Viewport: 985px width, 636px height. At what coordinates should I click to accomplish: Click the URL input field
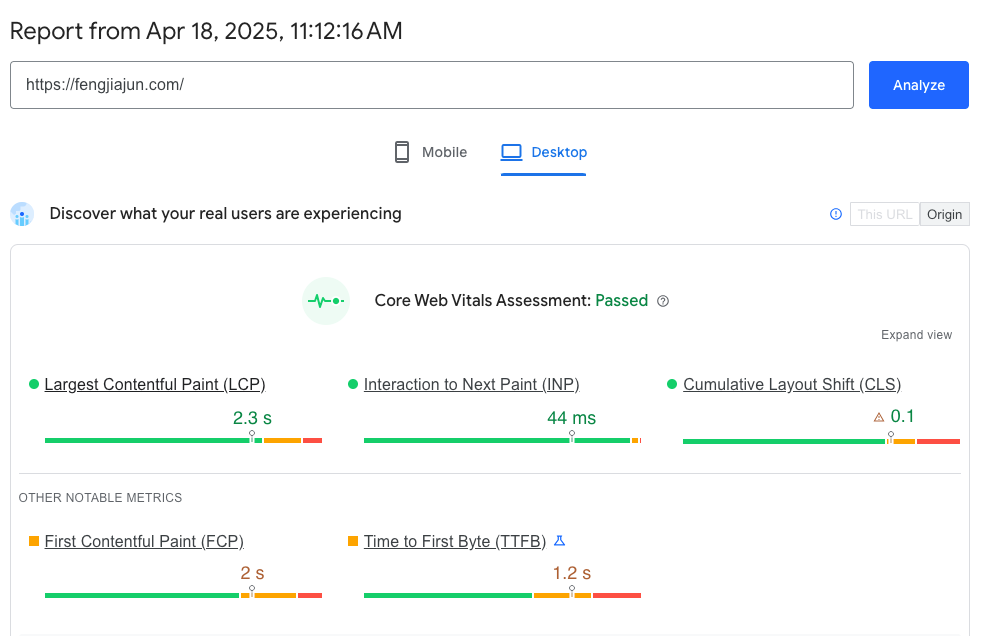[x=431, y=85]
